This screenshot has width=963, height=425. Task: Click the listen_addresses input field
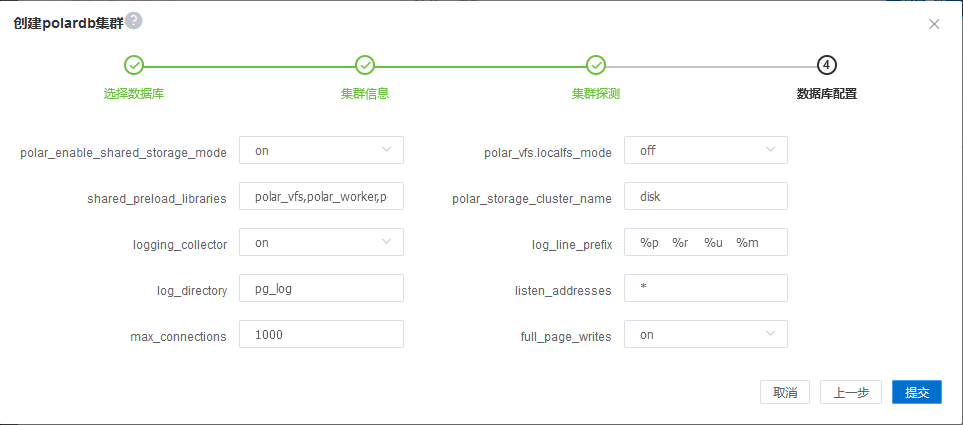[706, 289]
